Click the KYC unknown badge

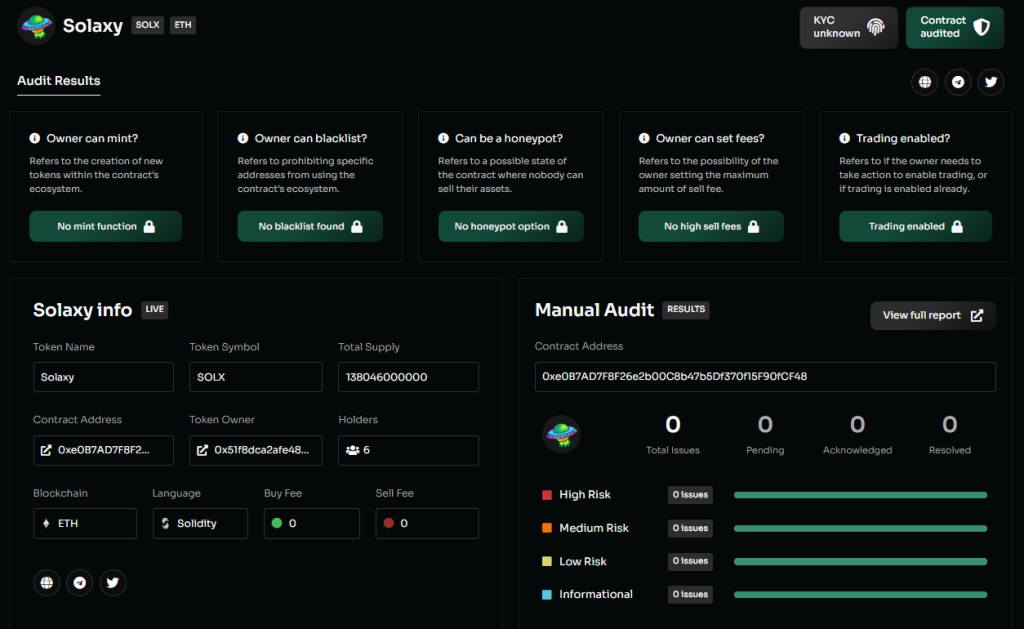click(x=848, y=27)
